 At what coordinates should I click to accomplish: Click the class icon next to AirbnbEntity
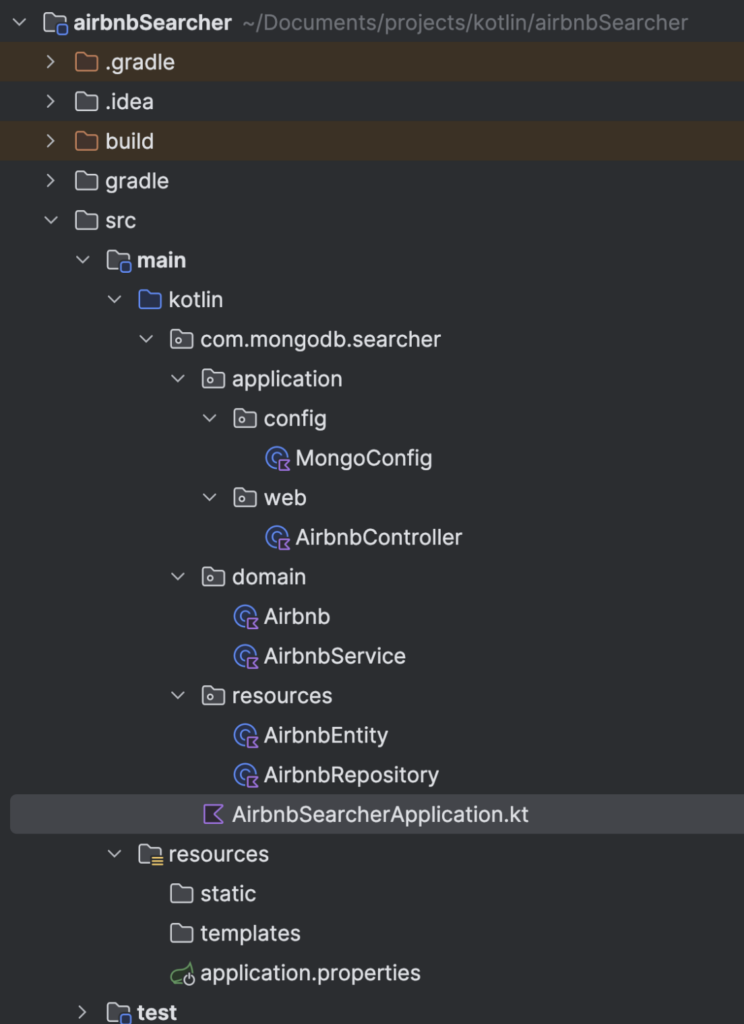245,736
